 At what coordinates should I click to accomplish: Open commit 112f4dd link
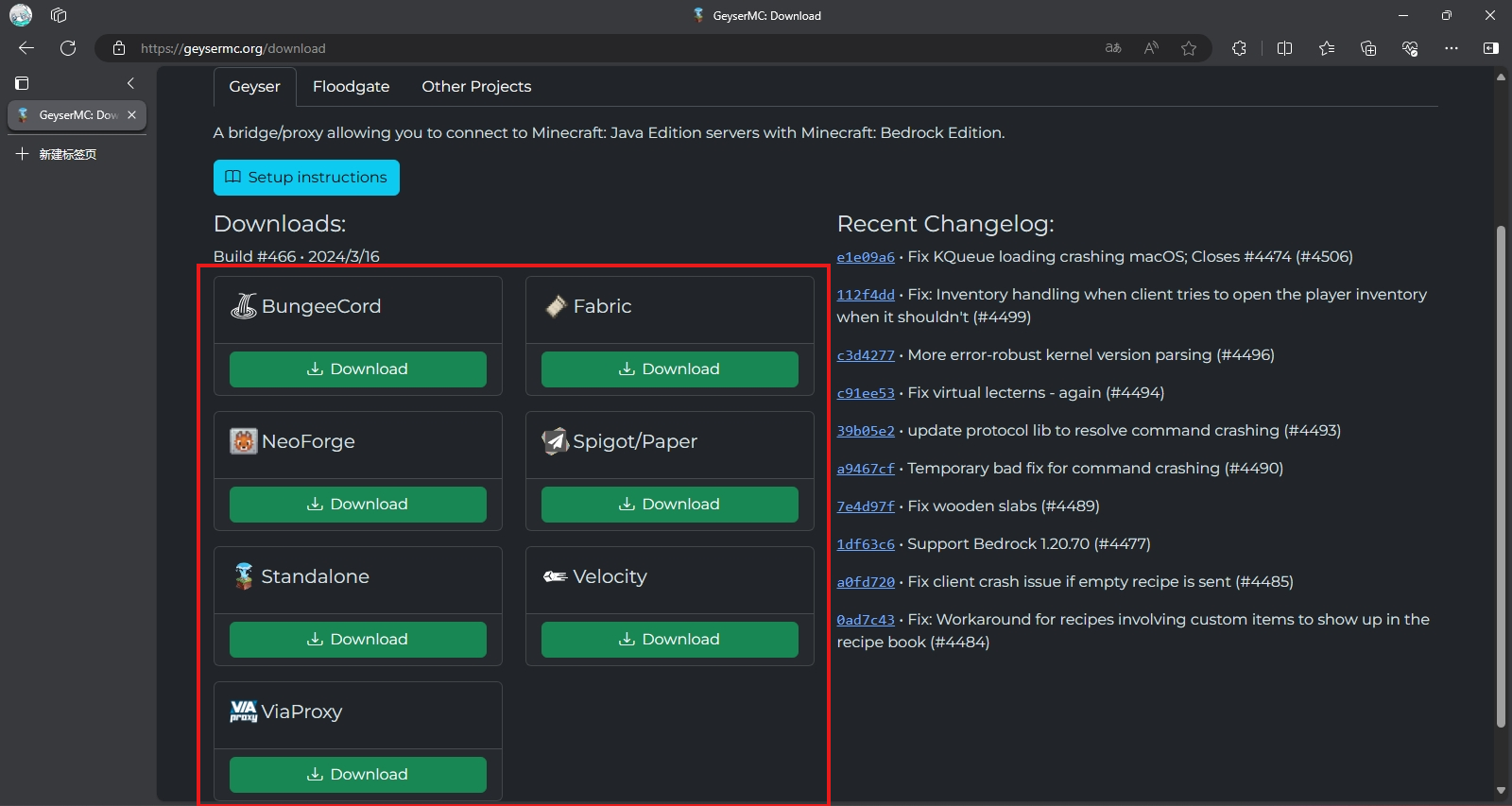(x=866, y=295)
